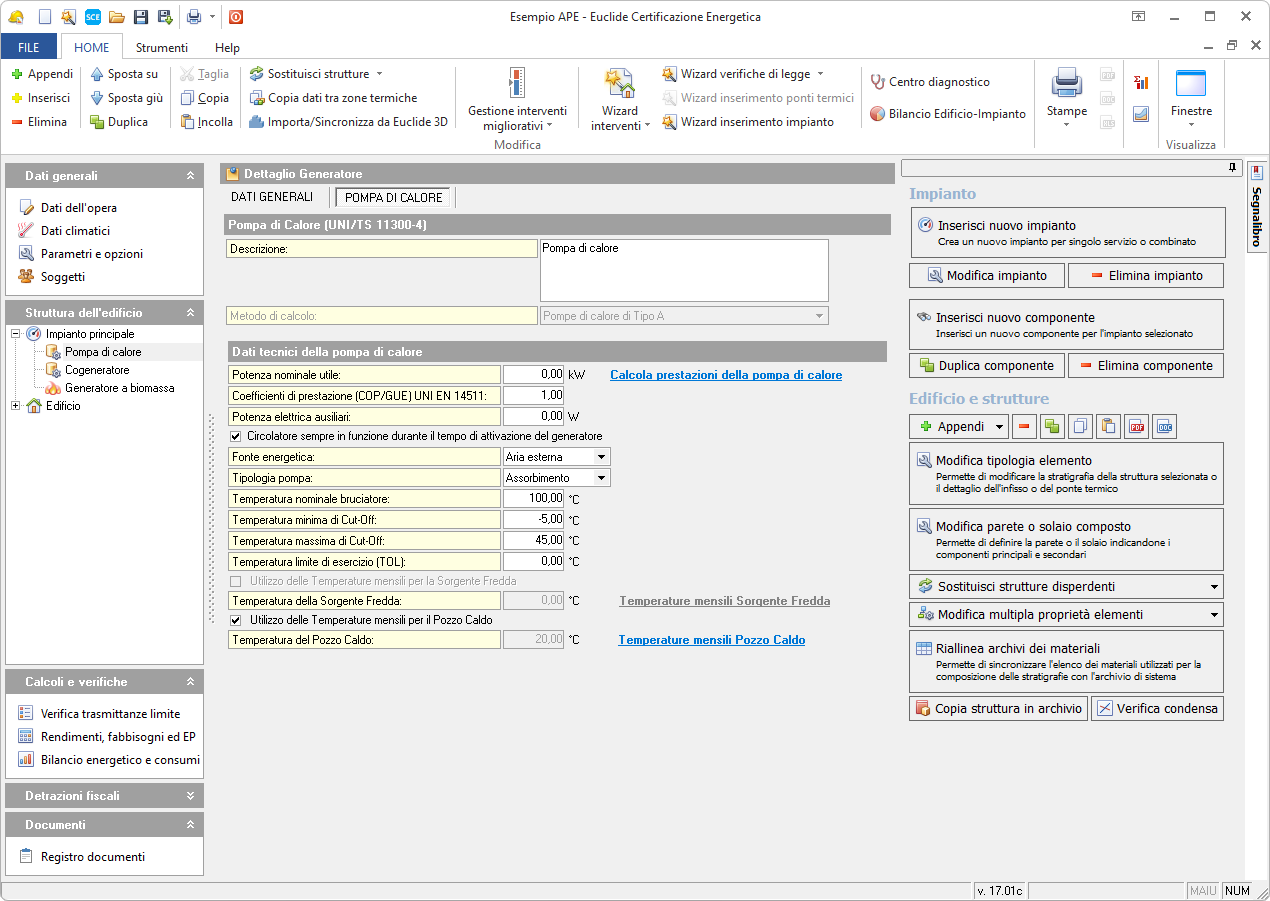1270x901 pixels.
Task: Click the Potenza nominale utile input field
Action: point(534,375)
